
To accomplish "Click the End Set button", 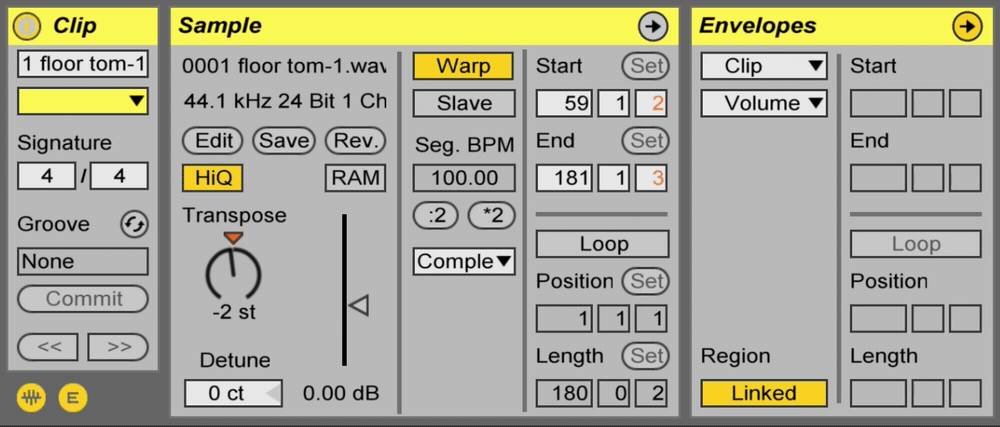I will point(645,140).
